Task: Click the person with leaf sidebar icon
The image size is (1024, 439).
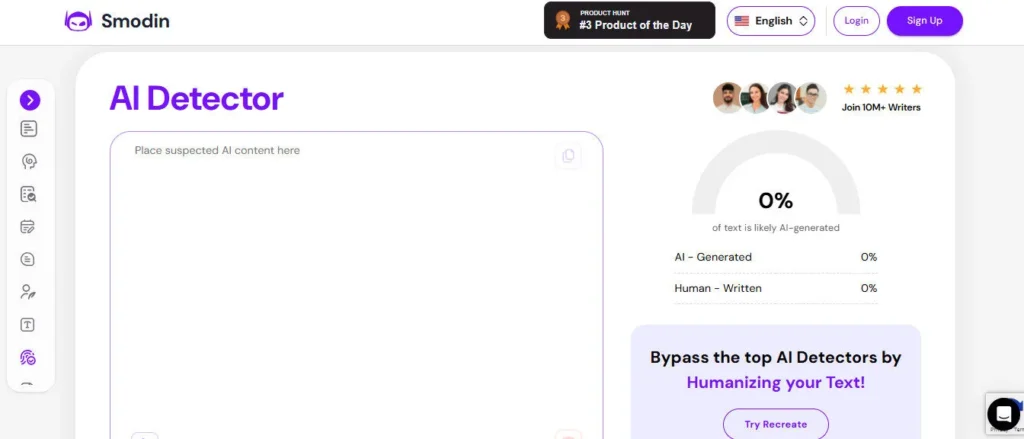Action: click(29, 292)
